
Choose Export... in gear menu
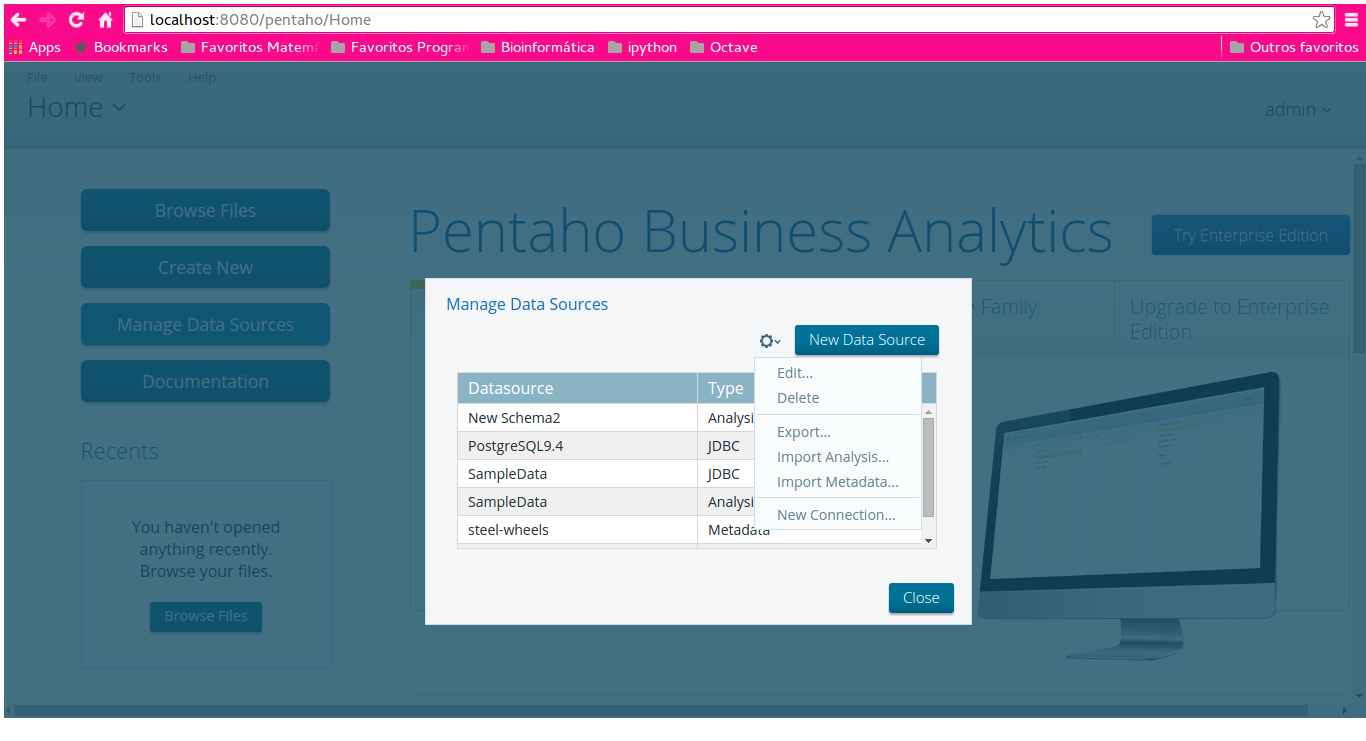804,432
